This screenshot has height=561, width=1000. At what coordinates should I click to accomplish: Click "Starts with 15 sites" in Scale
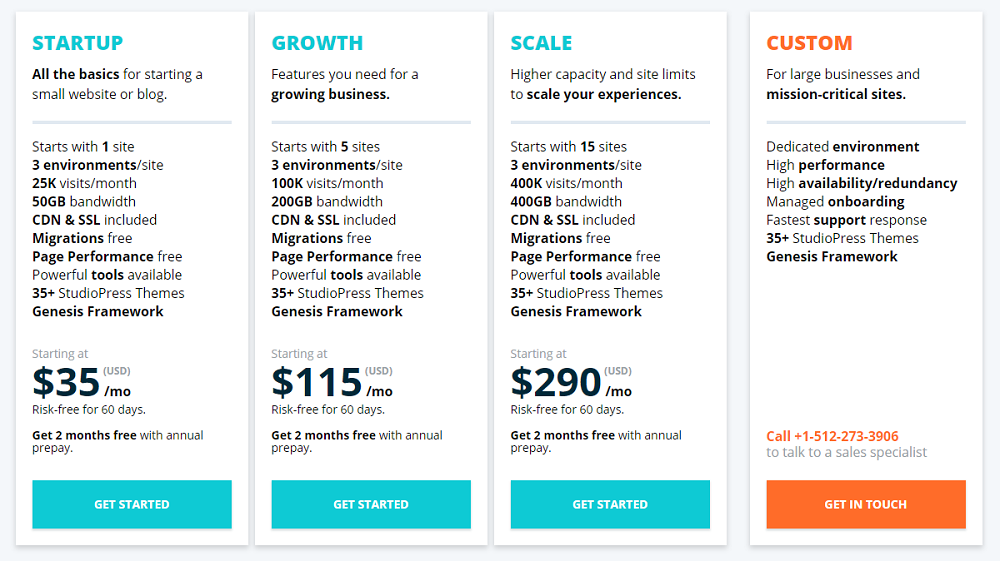(568, 147)
